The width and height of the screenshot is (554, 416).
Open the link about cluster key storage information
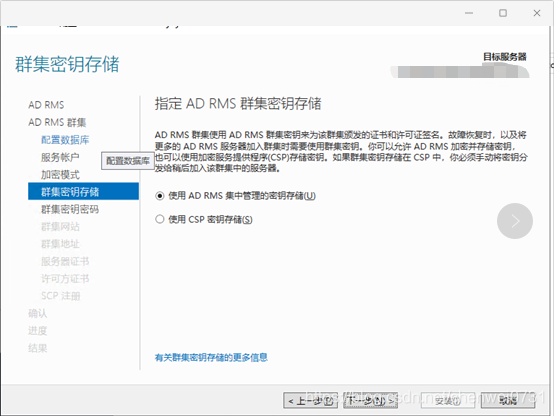click(x=211, y=358)
